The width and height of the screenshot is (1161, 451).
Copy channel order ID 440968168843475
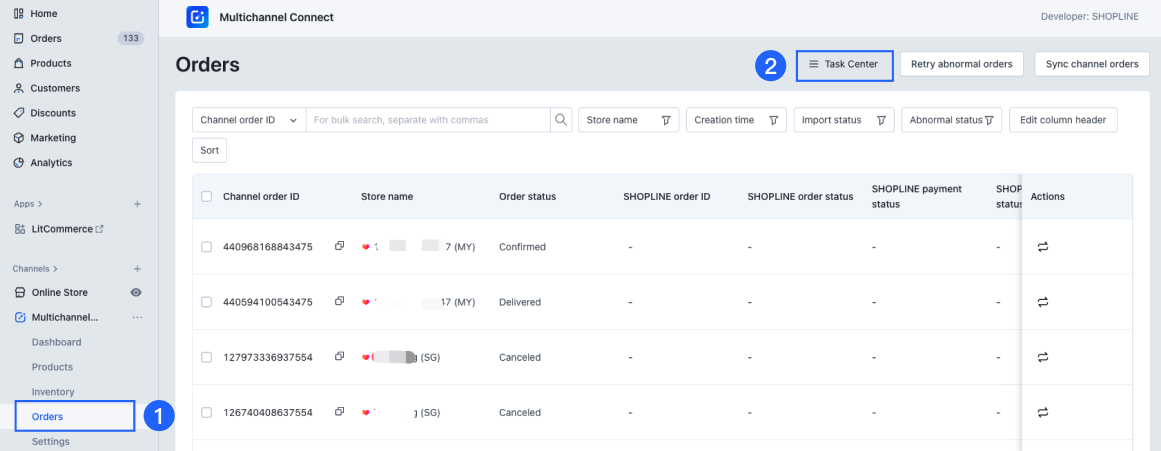coord(339,246)
